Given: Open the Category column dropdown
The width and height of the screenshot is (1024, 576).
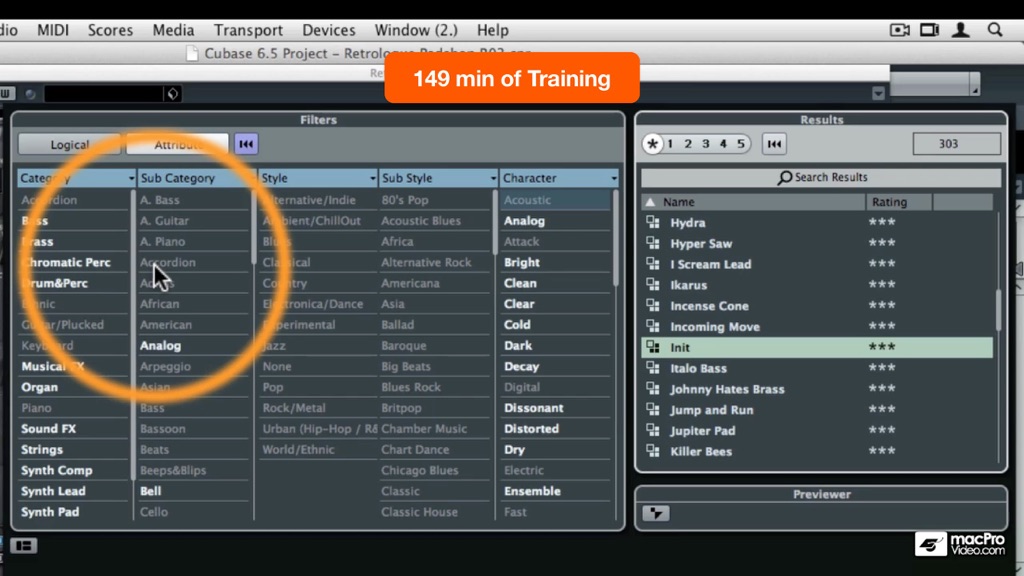Looking at the screenshot, I should tap(131, 178).
